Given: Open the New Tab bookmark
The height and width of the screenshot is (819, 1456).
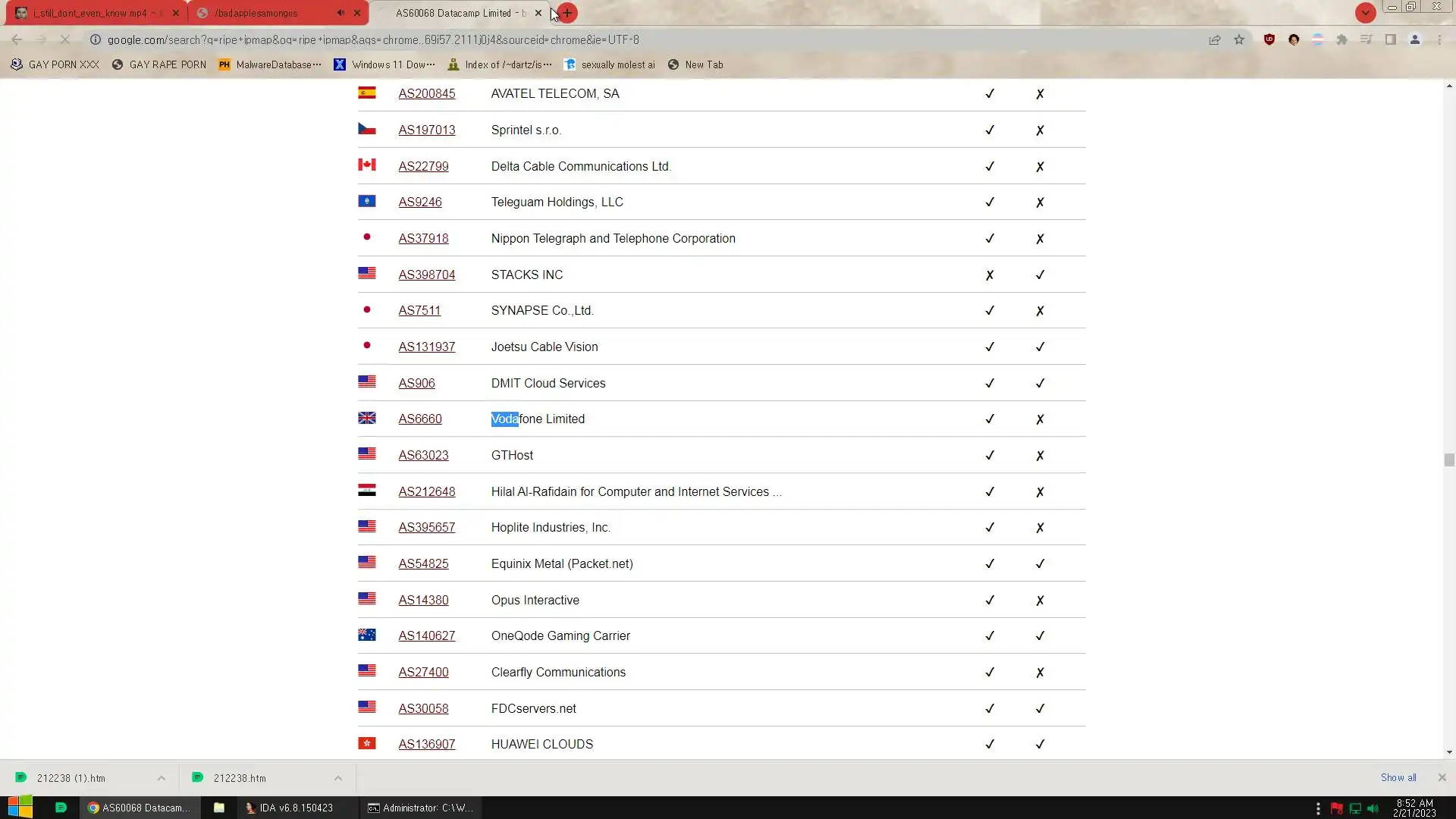Looking at the screenshot, I should coord(695,64).
